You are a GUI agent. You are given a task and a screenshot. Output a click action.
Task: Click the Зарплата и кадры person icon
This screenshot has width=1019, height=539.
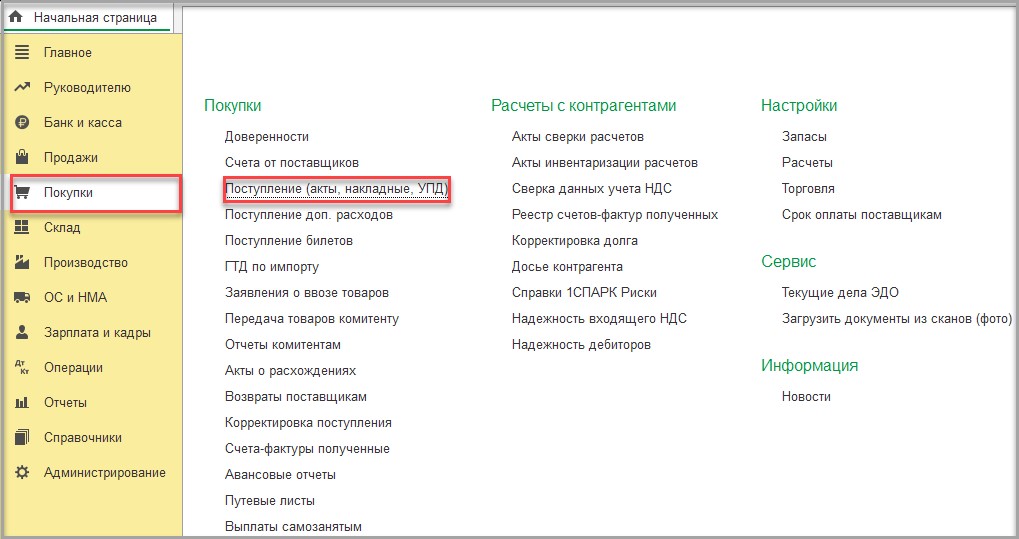point(22,332)
